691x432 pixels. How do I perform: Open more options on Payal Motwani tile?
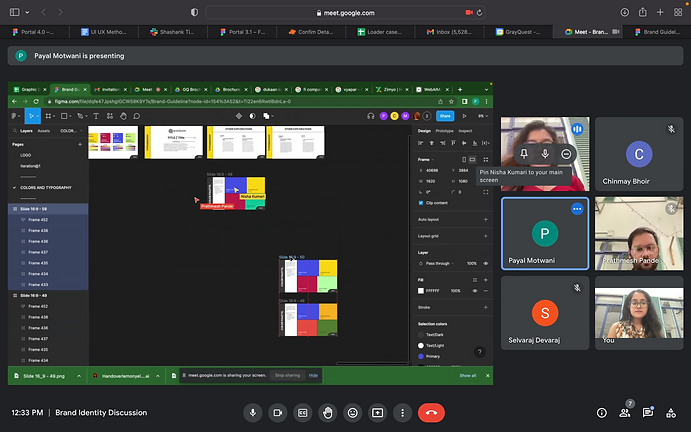(577, 209)
